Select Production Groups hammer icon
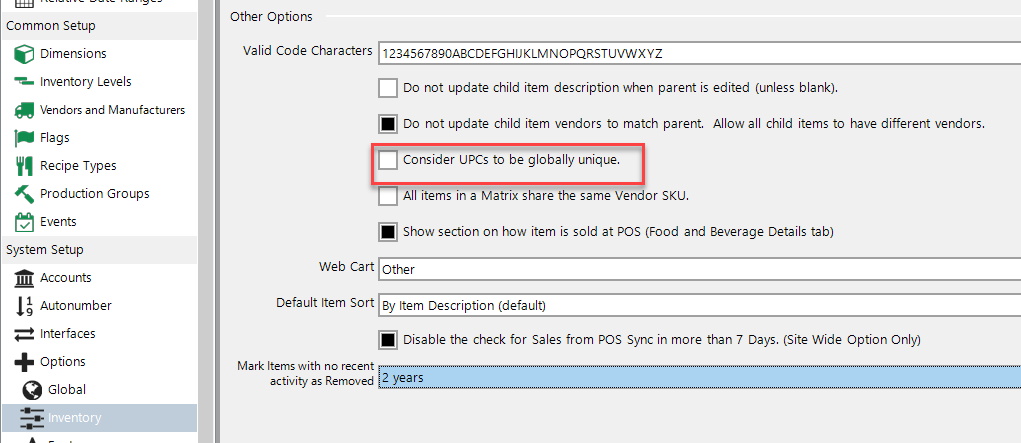This screenshot has width=1021, height=443. pos(24,193)
